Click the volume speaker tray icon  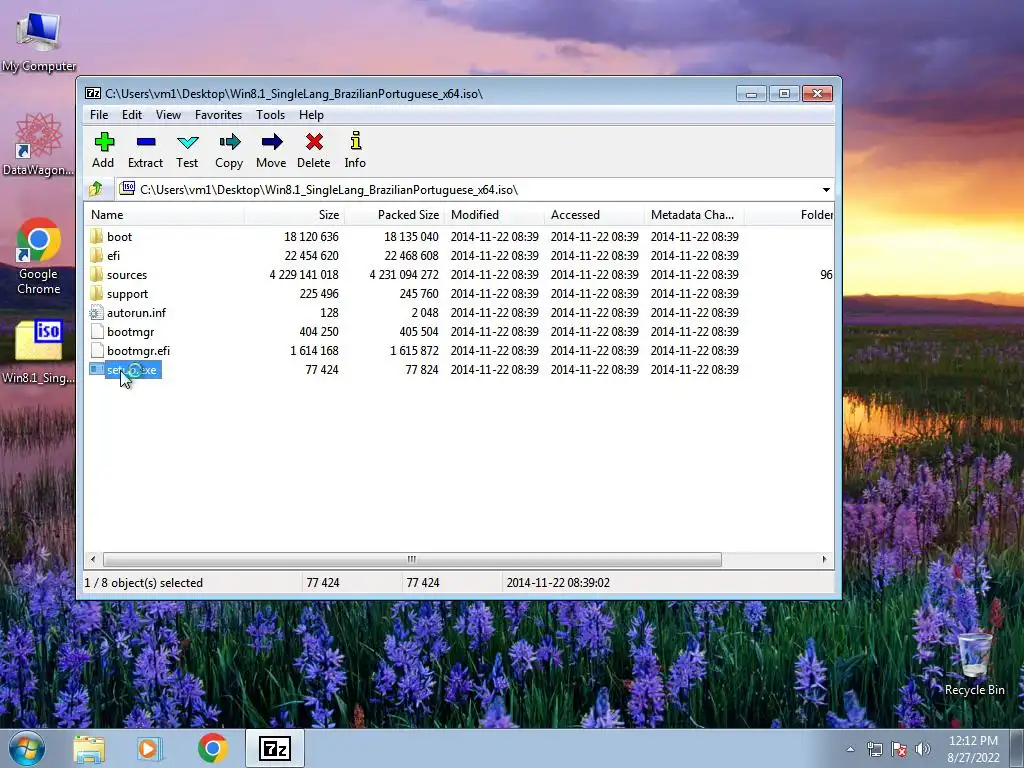point(922,749)
